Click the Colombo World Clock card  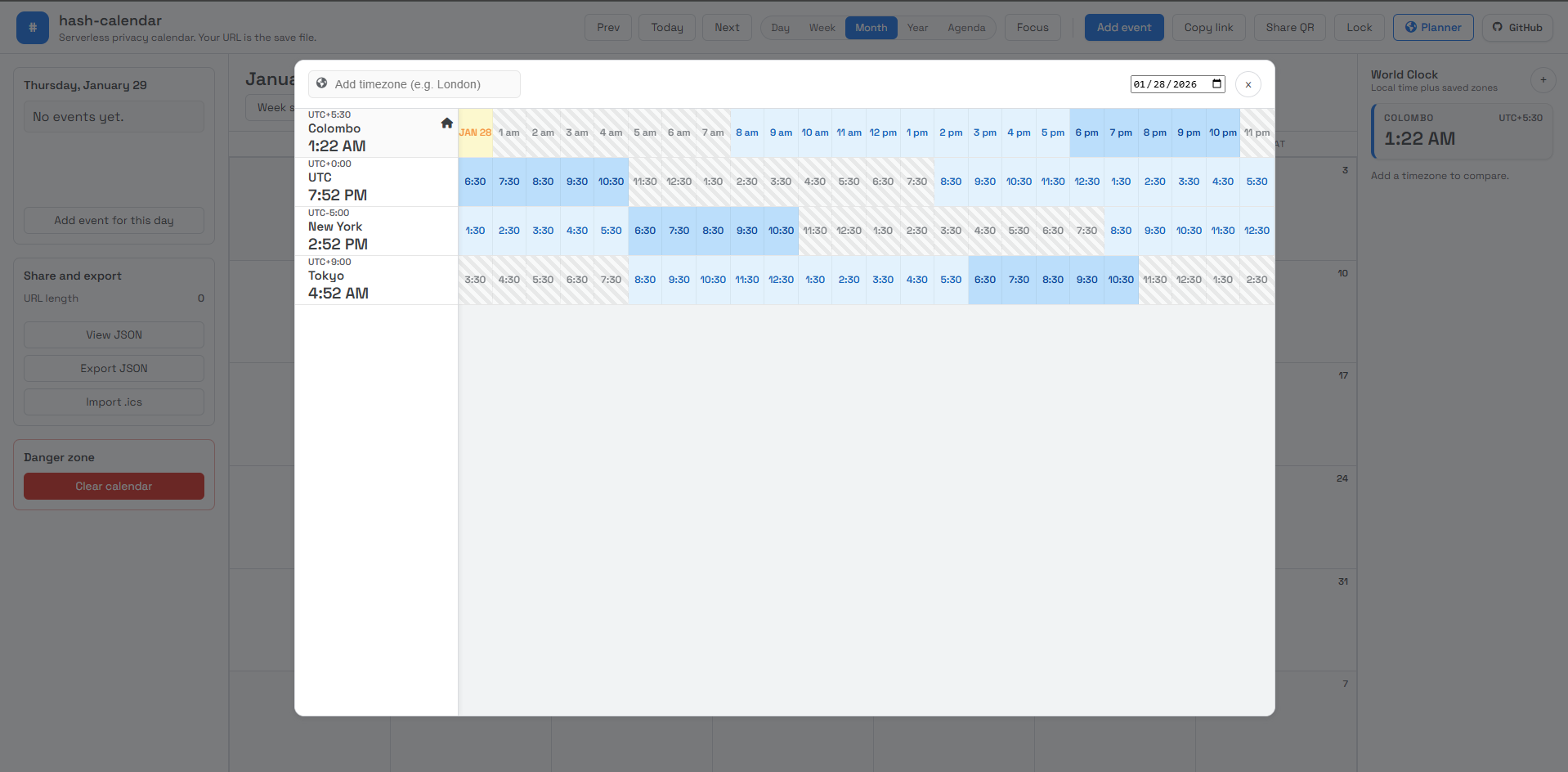(1462, 131)
